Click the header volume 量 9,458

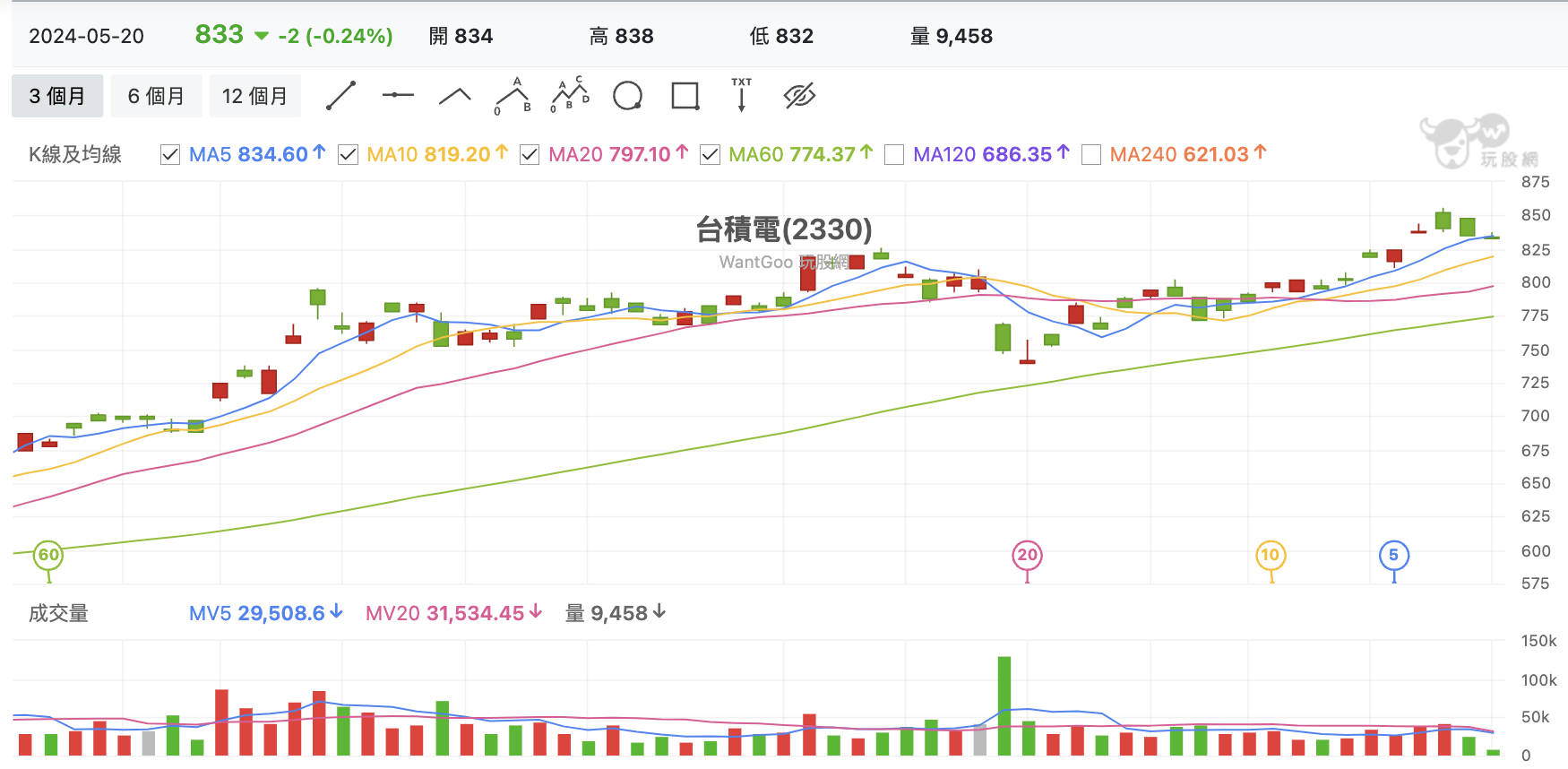click(952, 37)
